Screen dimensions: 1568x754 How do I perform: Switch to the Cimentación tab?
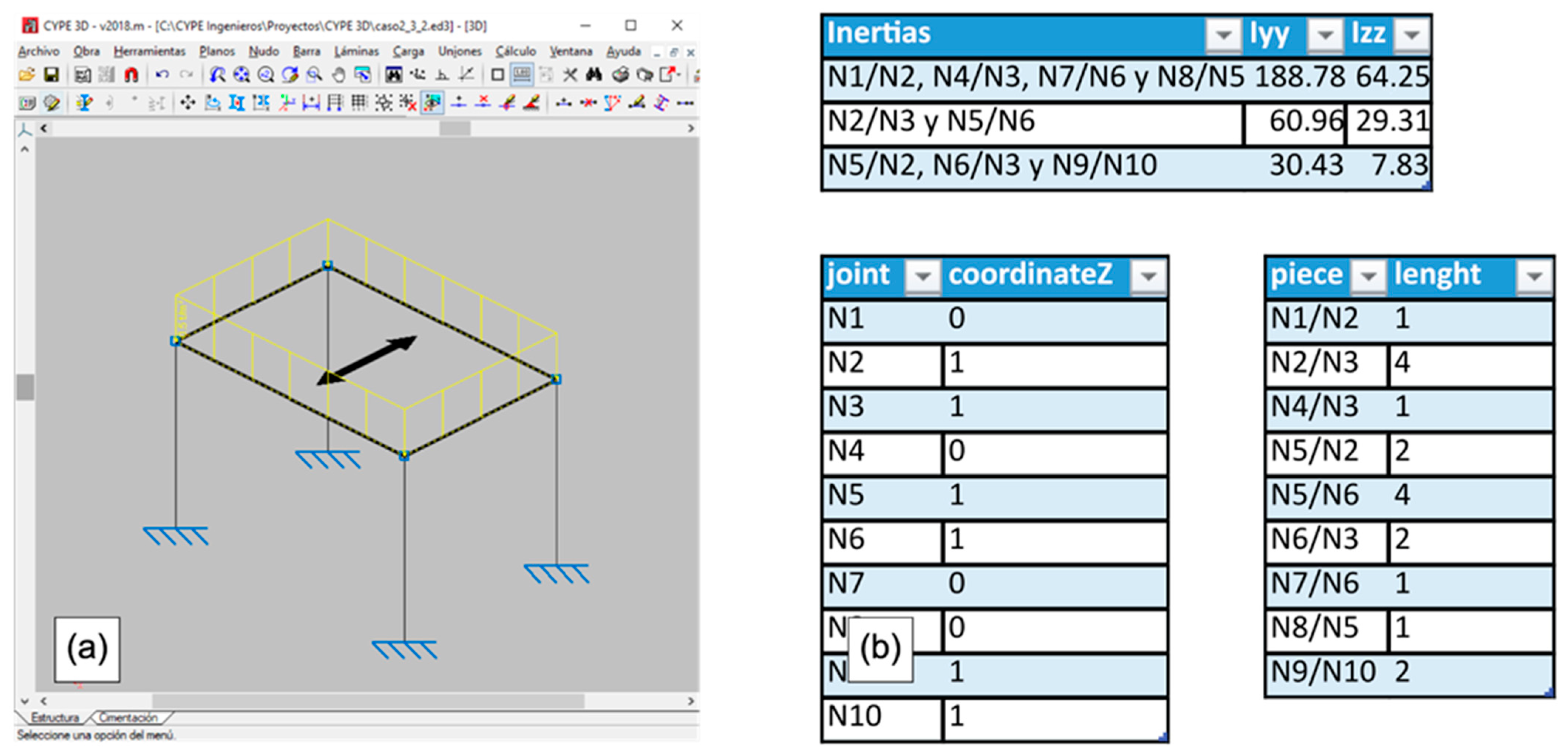pos(128,717)
